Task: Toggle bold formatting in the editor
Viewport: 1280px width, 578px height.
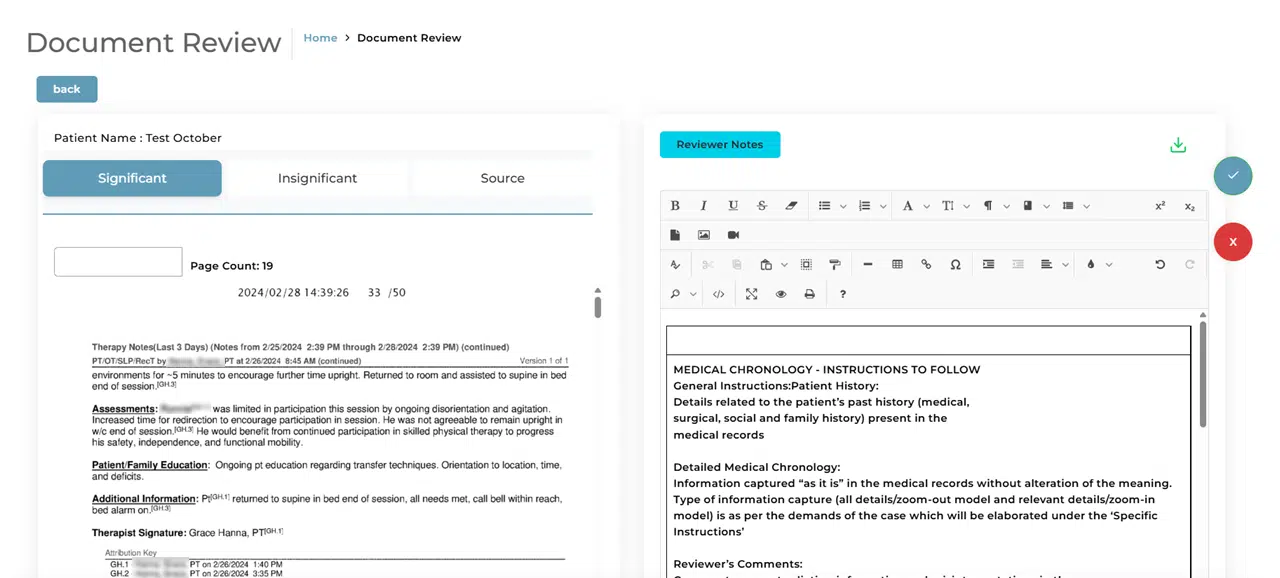Action: pyautogui.click(x=675, y=206)
